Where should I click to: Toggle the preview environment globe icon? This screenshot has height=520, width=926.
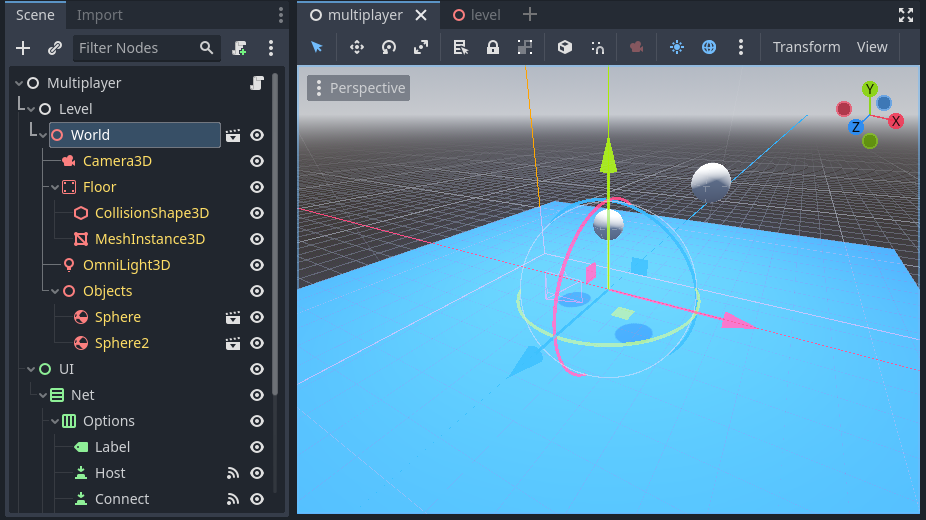[x=709, y=47]
